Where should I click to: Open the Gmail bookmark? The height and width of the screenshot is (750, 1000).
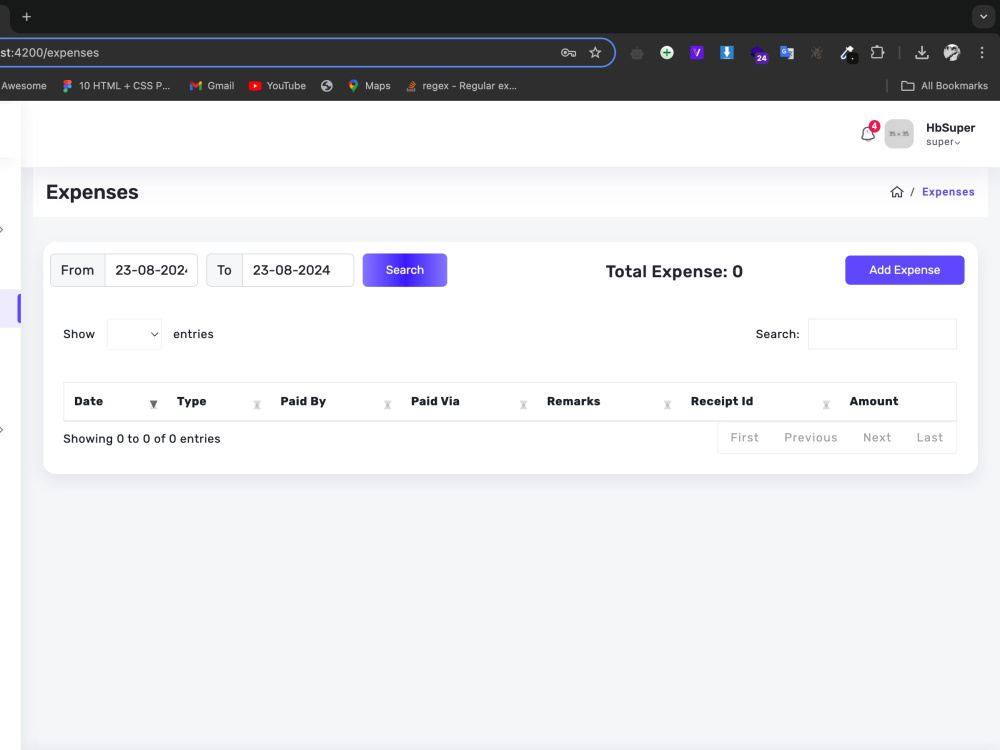[x=212, y=86]
